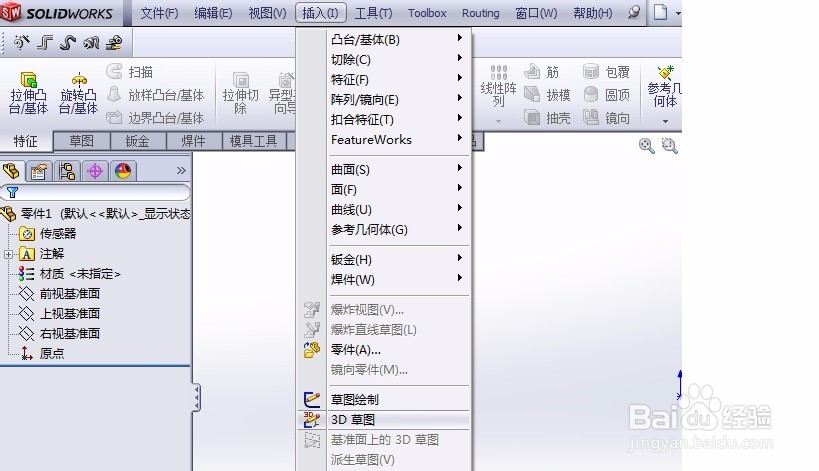819x471 pixels.
Task: Click the feature tree filter field
Action: point(95,192)
